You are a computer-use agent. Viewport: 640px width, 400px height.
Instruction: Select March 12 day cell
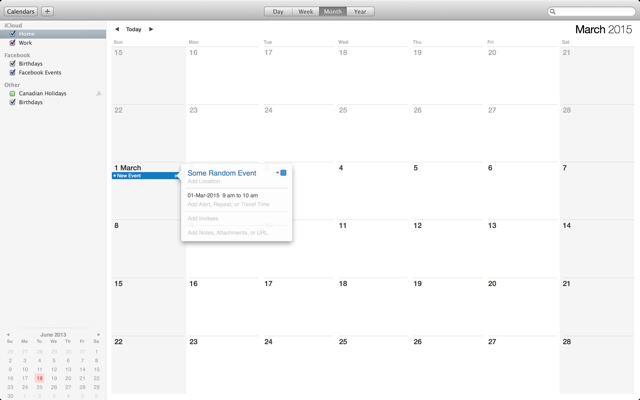pos(447,249)
